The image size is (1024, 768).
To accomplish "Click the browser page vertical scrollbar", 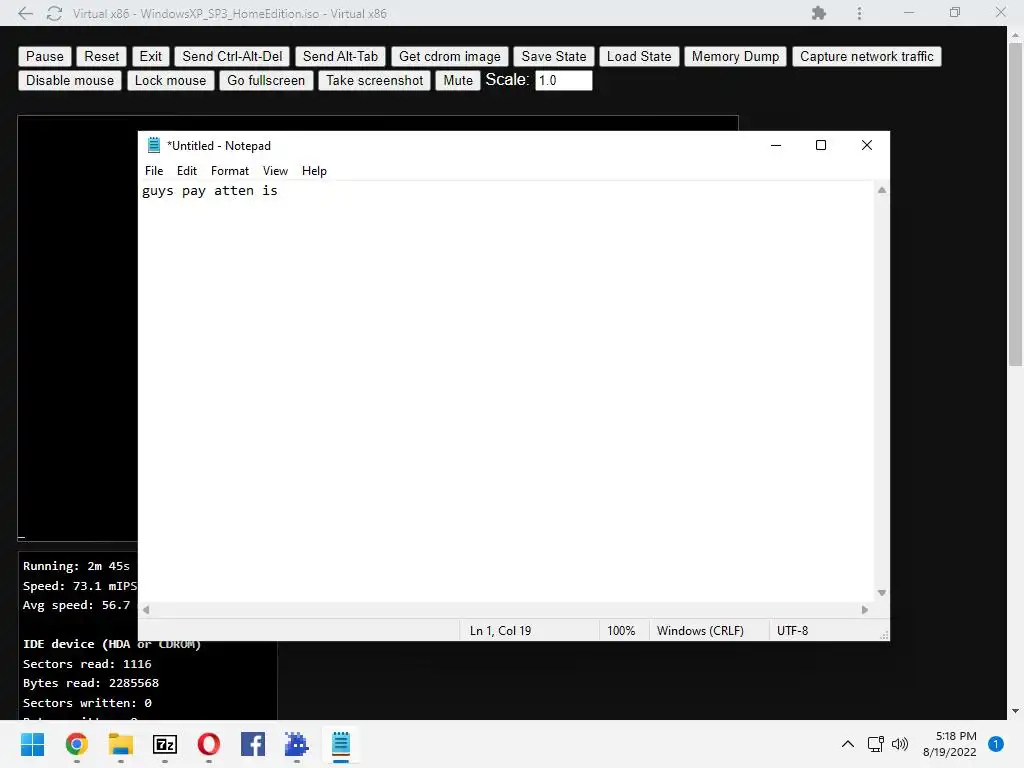I will 1015,202.
